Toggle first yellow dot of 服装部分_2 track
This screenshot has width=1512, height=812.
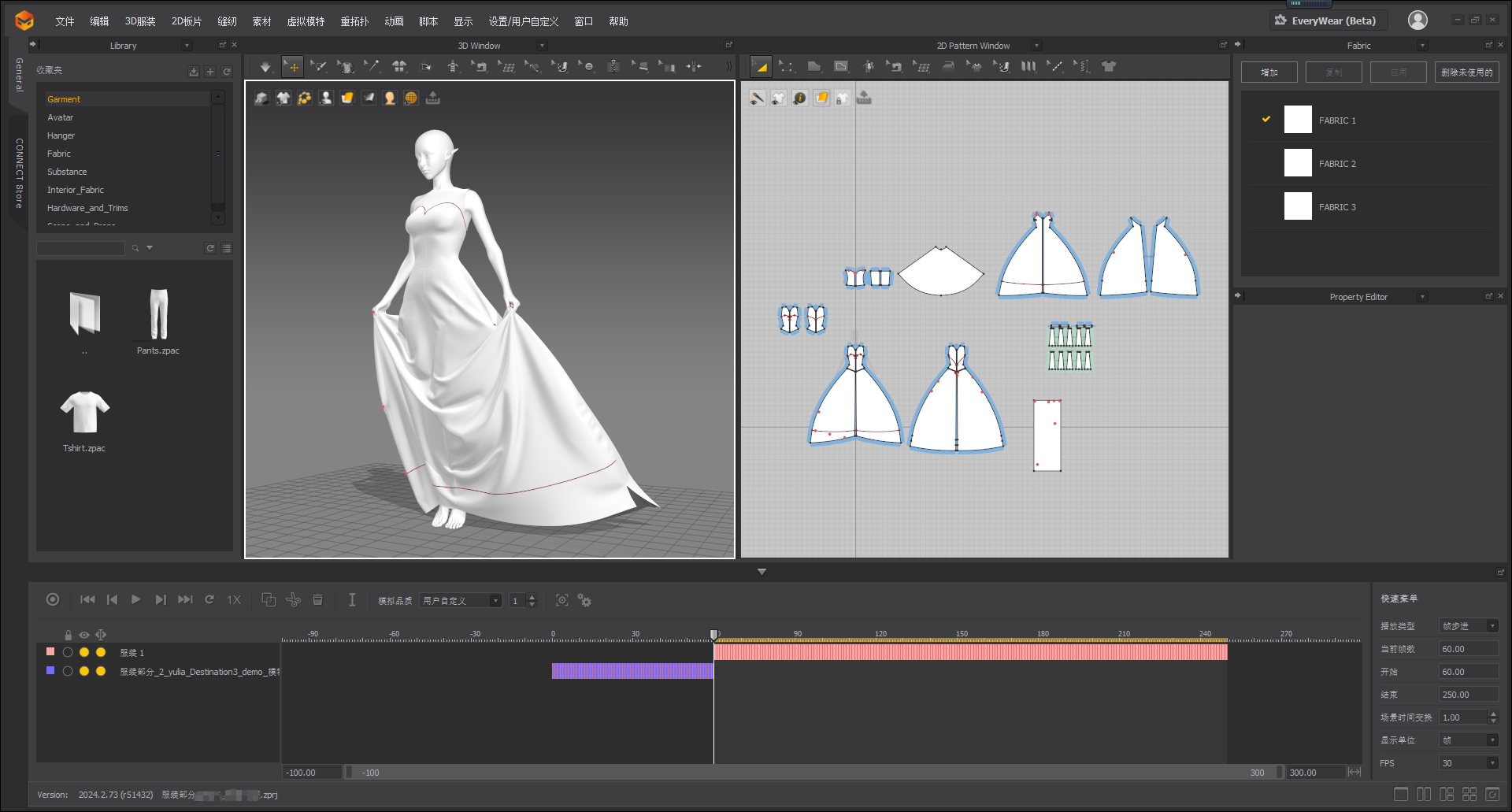click(84, 671)
